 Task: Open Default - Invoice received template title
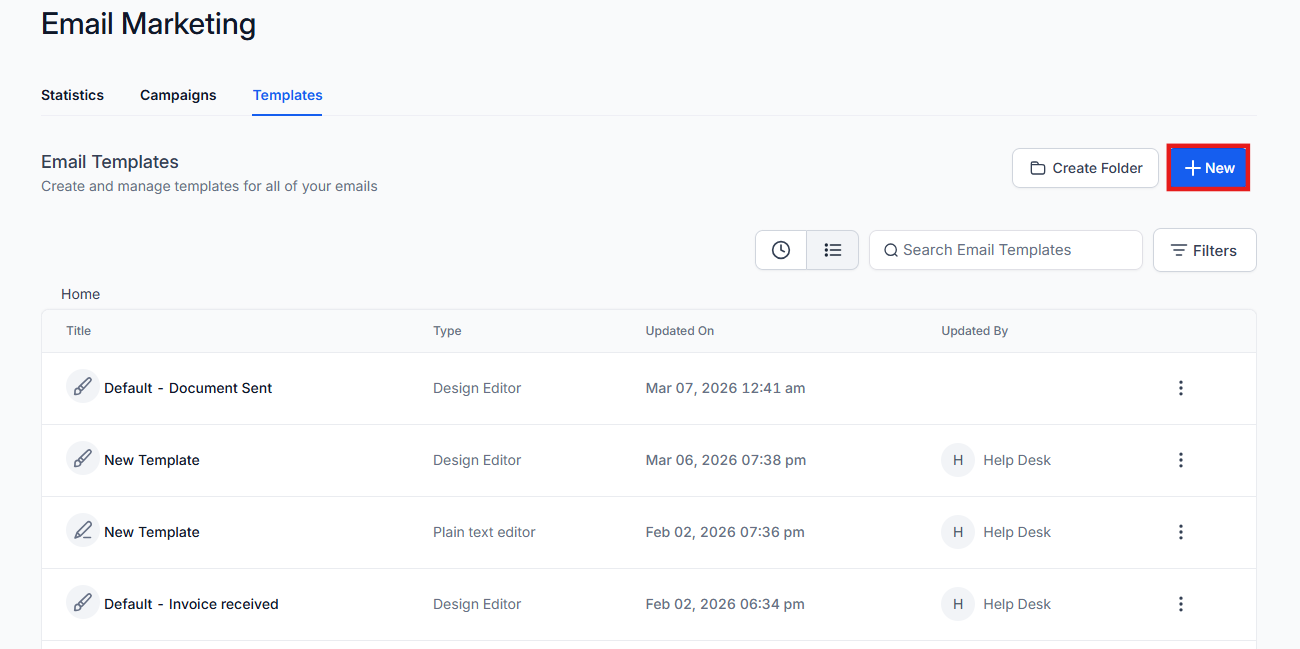point(191,604)
